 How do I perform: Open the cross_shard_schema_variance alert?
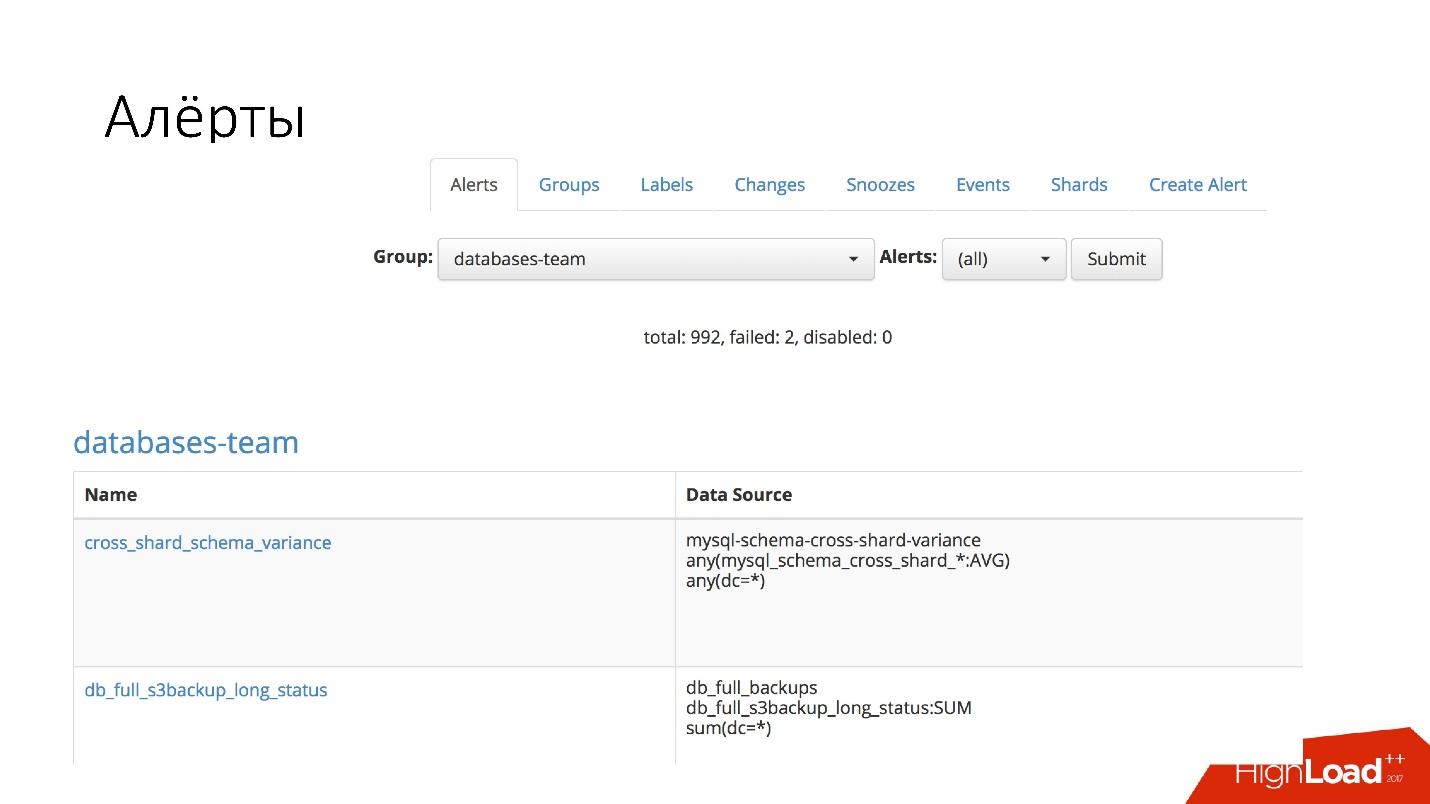click(x=208, y=542)
